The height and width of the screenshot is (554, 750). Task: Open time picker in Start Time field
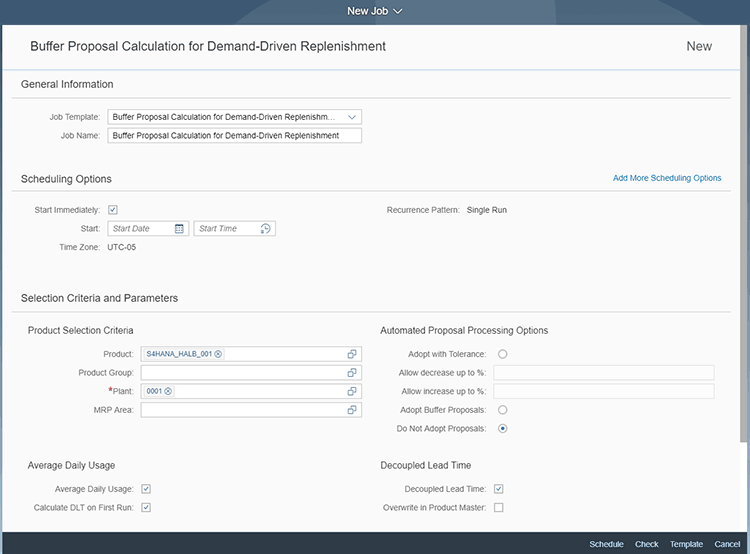(265, 229)
